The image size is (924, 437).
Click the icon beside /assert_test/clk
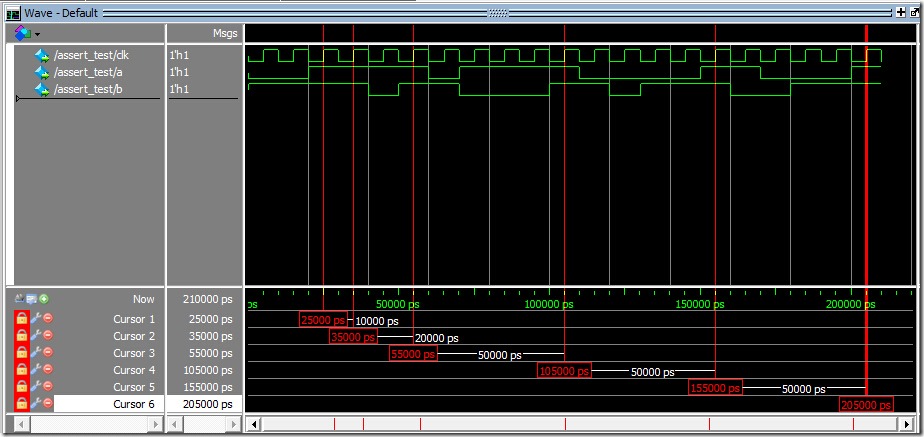point(42,56)
